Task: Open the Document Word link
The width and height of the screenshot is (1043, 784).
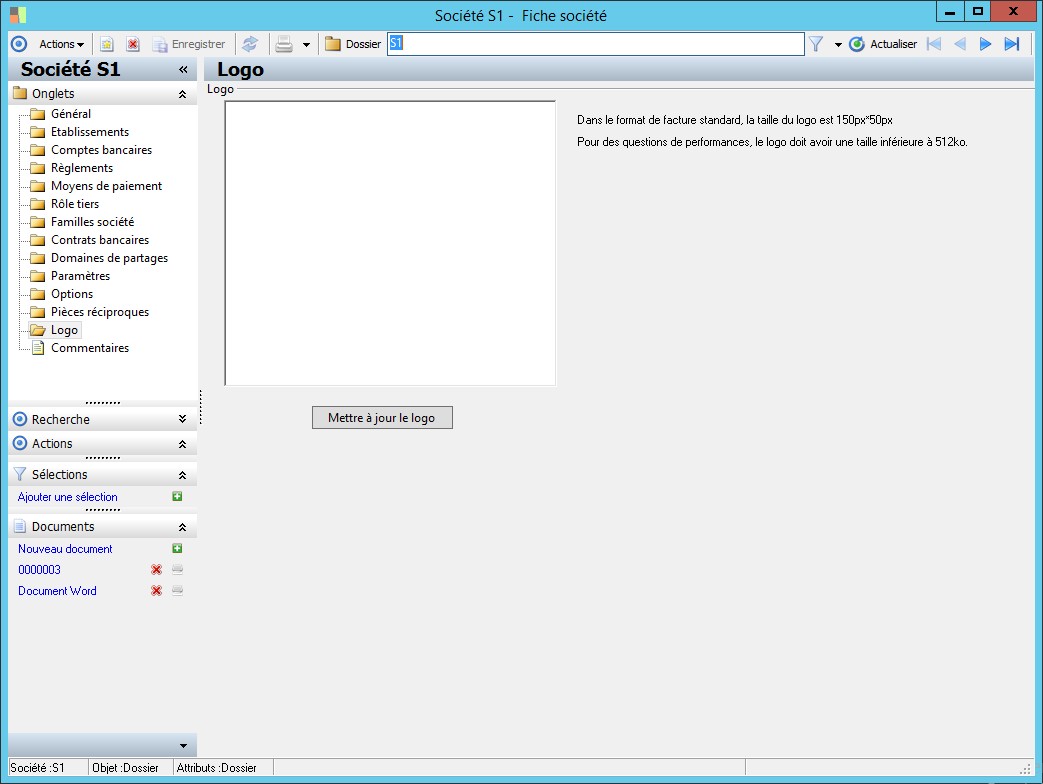Action: (x=57, y=590)
